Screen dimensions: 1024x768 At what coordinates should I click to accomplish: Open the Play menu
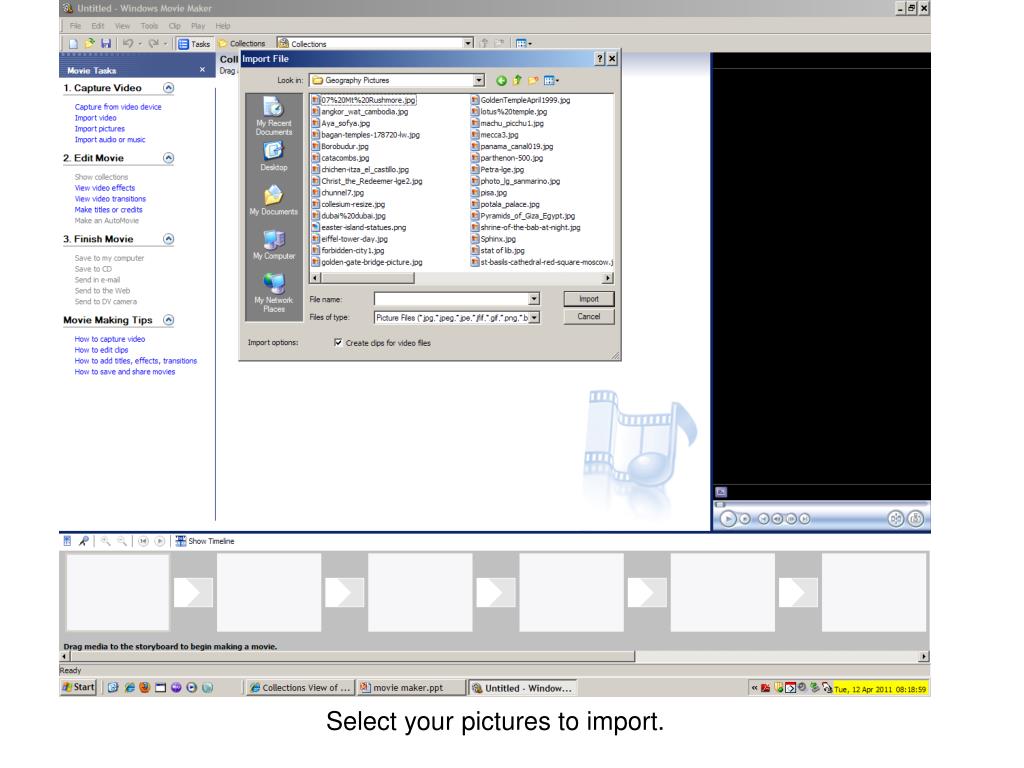[x=198, y=26]
